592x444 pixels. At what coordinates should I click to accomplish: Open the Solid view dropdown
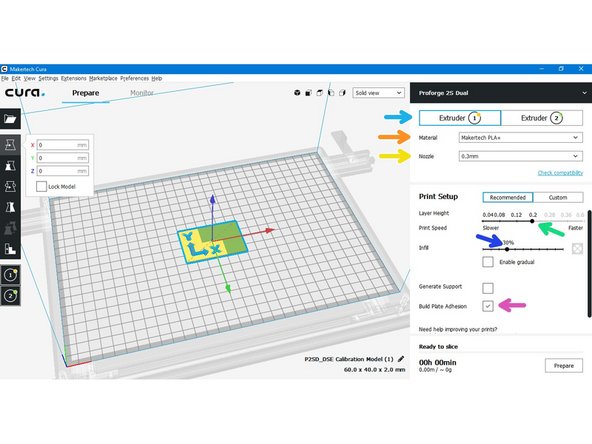coord(378,93)
